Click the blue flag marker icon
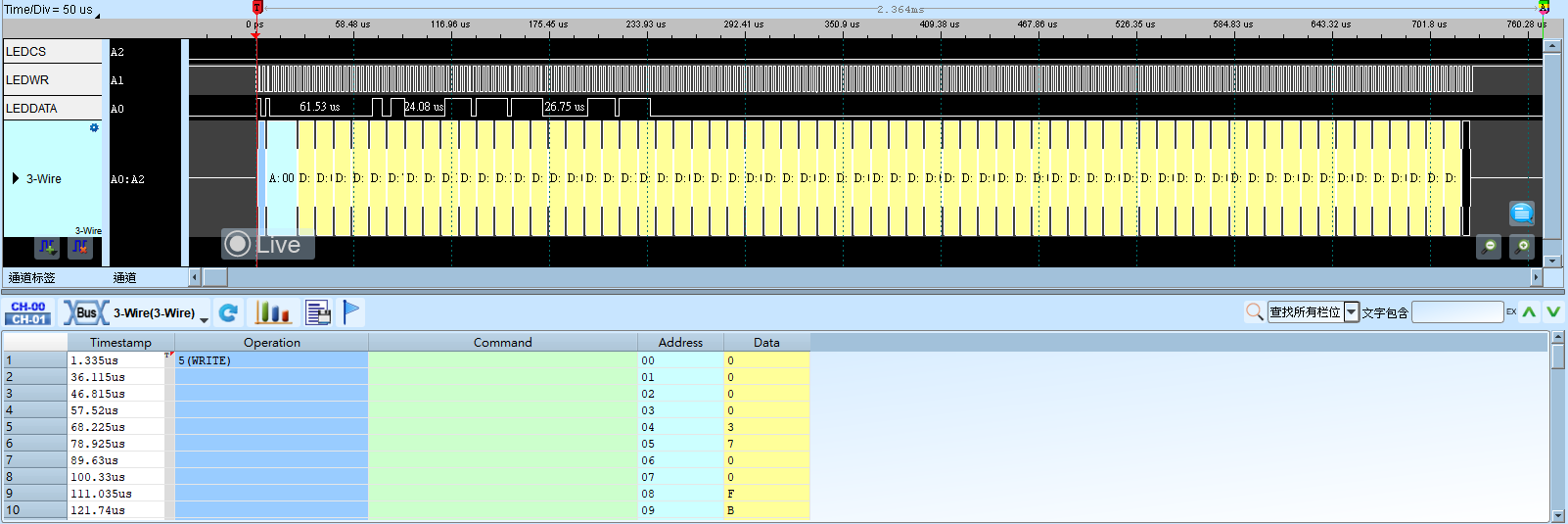The image size is (1568, 524). [351, 312]
